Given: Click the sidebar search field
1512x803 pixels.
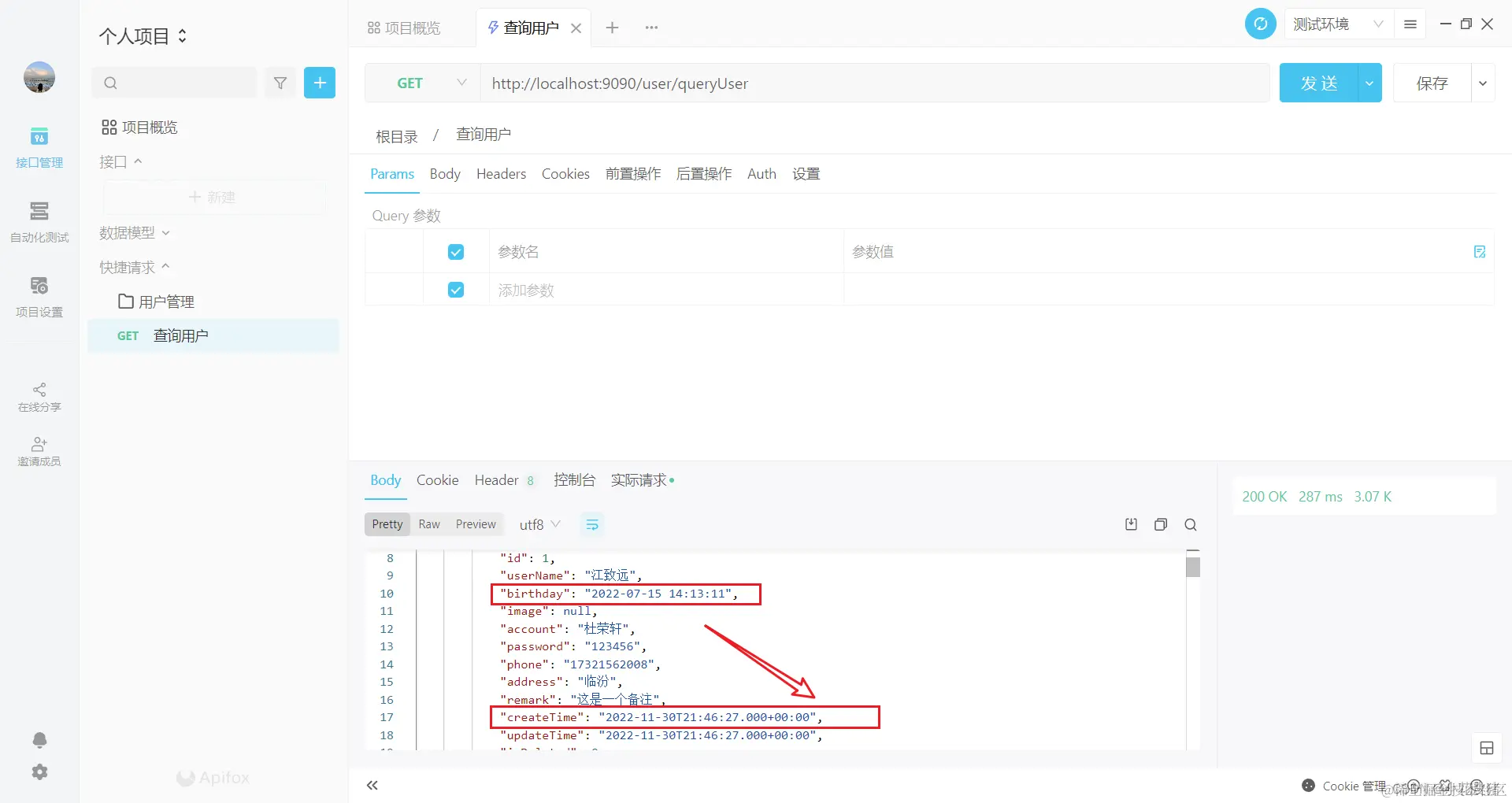Looking at the screenshot, I should point(175,83).
